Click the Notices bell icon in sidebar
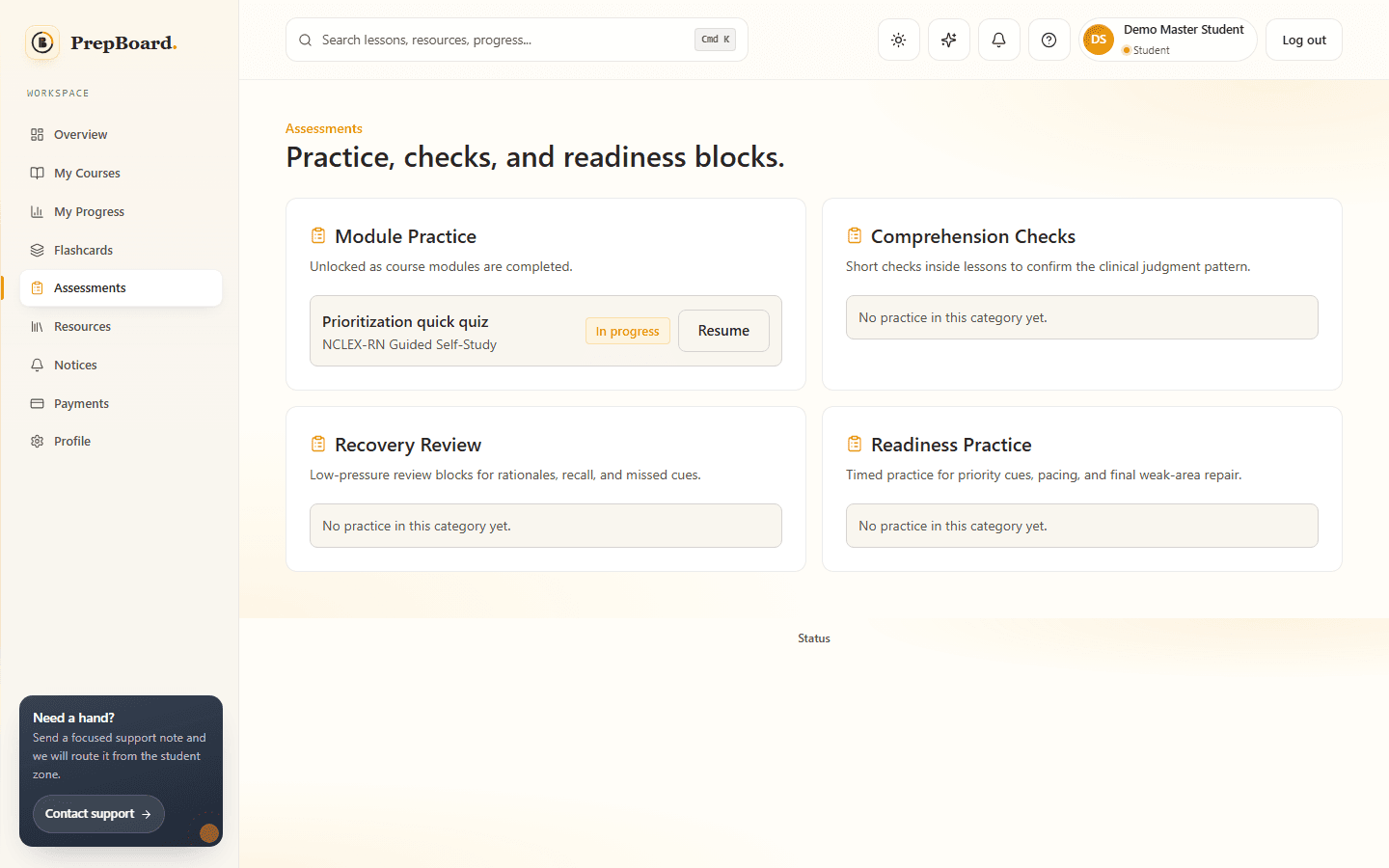This screenshot has height=868, width=1389. pos(37,365)
